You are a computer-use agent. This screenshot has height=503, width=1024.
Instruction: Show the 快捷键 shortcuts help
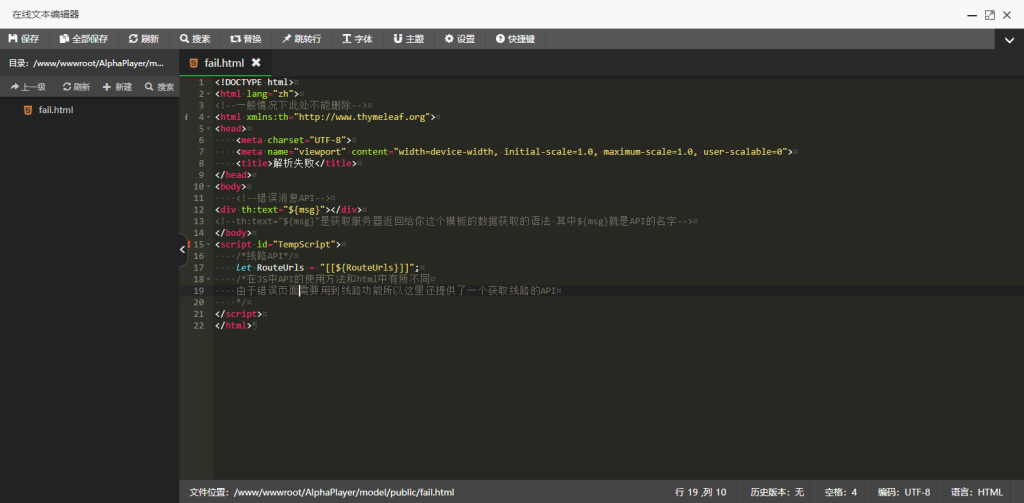coord(515,39)
